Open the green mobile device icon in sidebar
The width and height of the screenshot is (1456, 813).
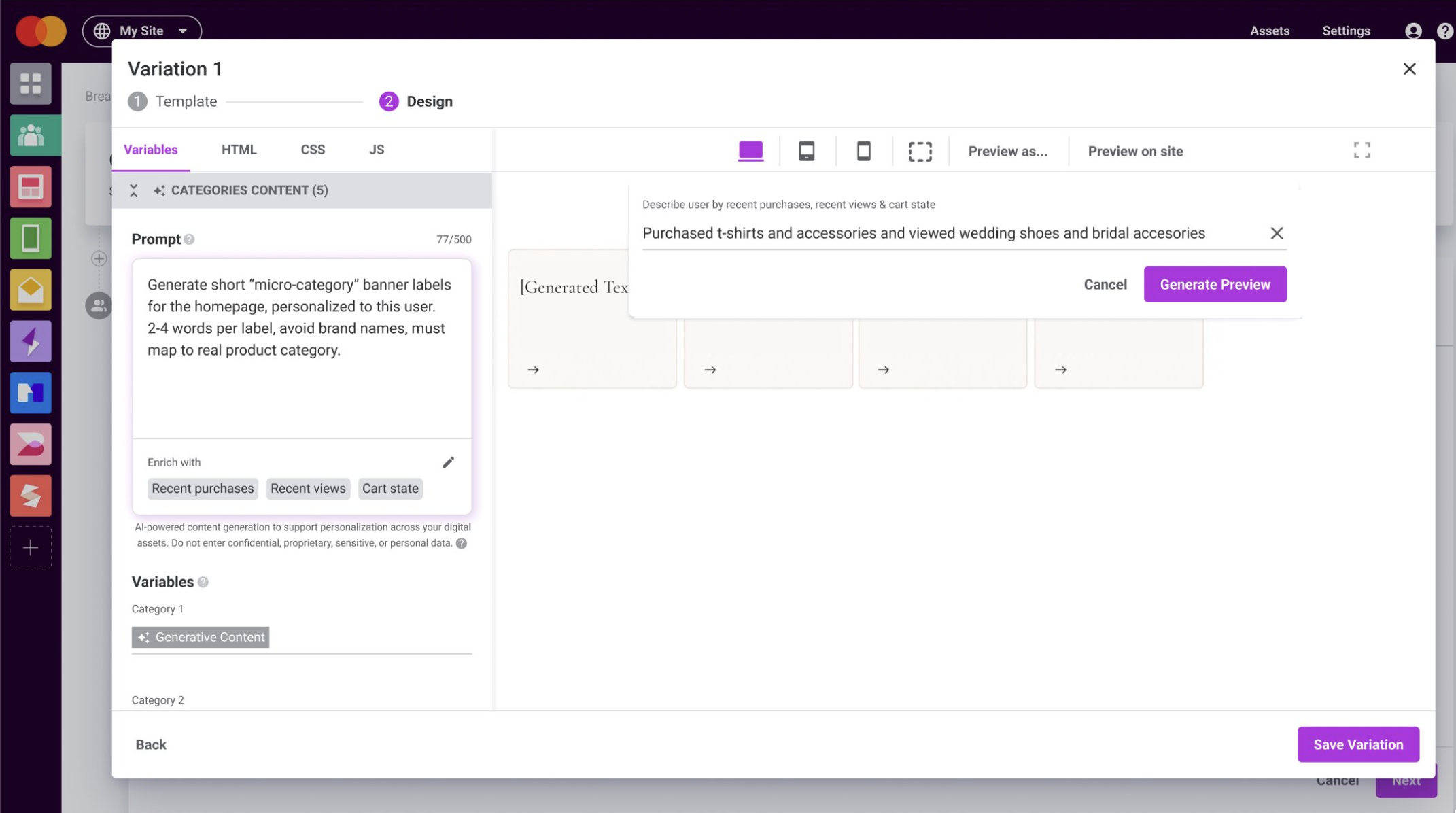[x=31, y=239]
